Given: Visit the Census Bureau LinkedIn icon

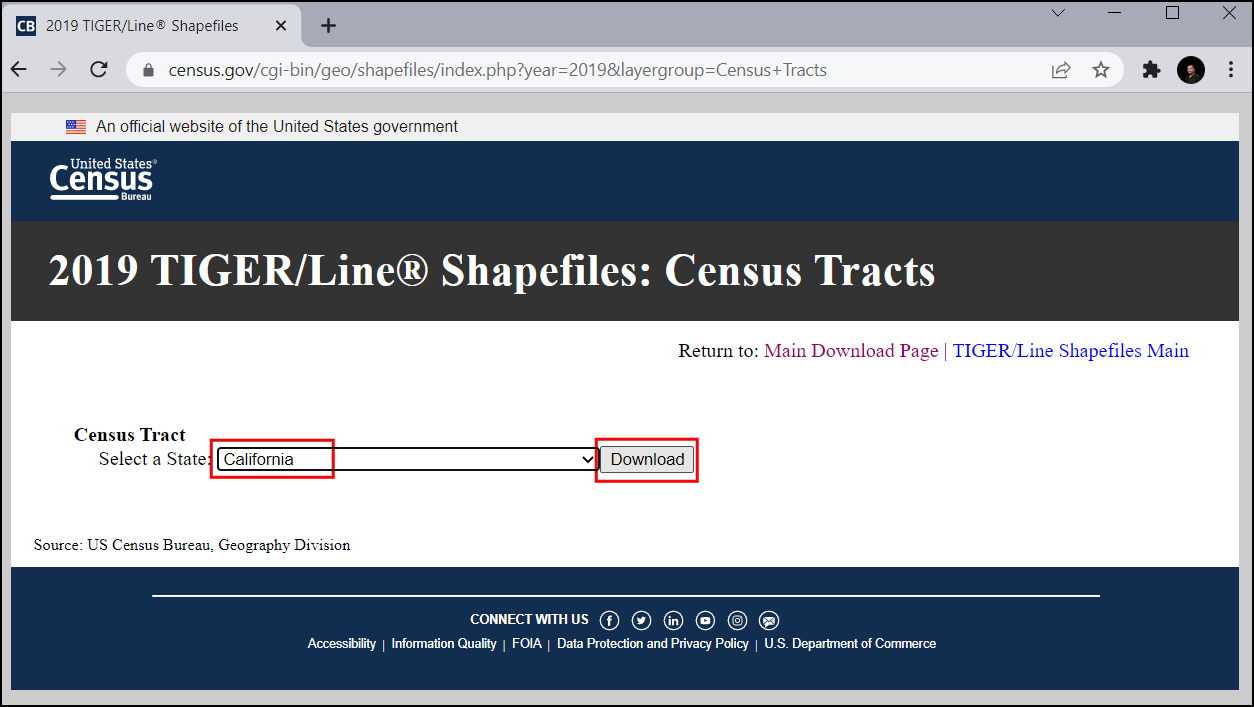Looking at the screenshot, I should [x=673, y=621].
